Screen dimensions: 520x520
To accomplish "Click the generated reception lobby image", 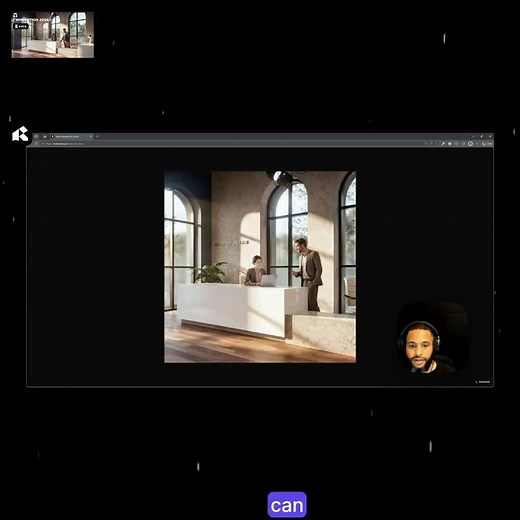I will (260, 267).
